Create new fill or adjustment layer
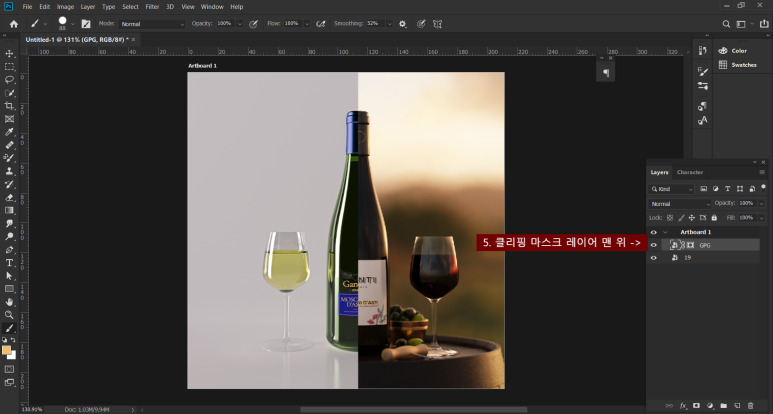Viewport: 773px width, 414px height. (x=710, y=406)
